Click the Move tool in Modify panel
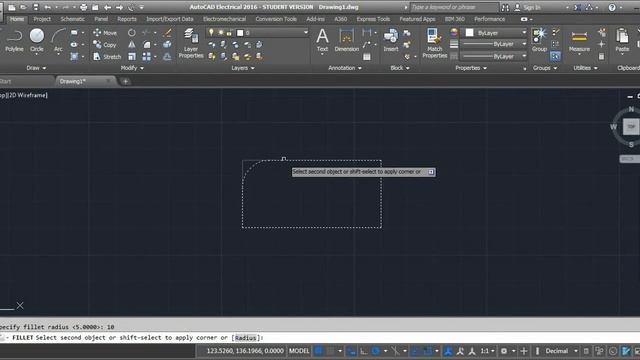Viewport: 640px width, 360px height. click(105, 33)
